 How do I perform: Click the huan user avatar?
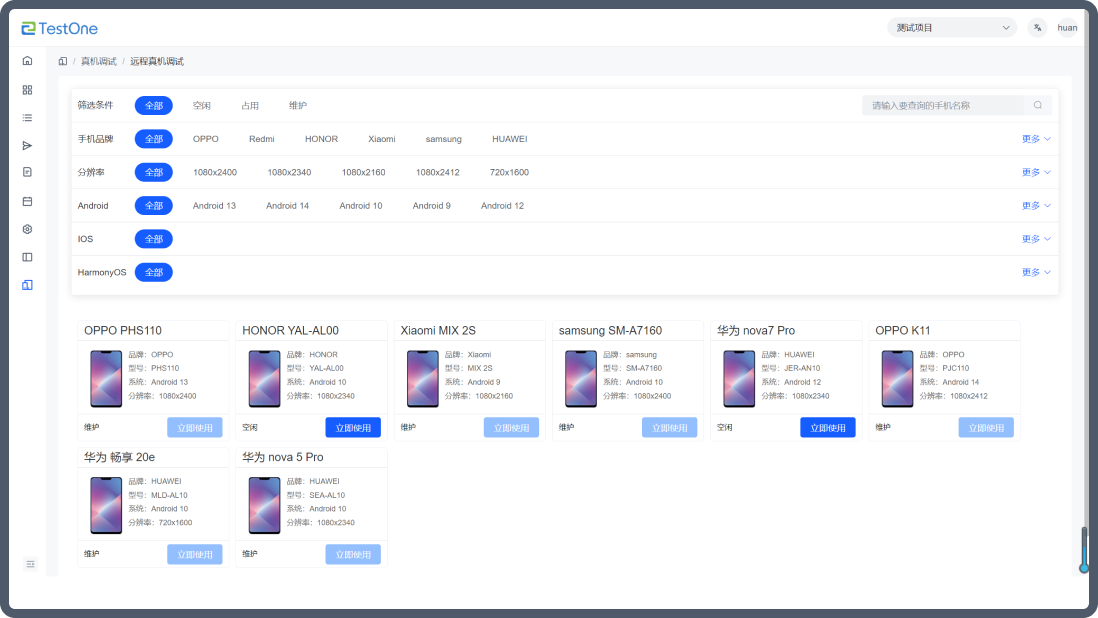click(x=1067, y=28)
